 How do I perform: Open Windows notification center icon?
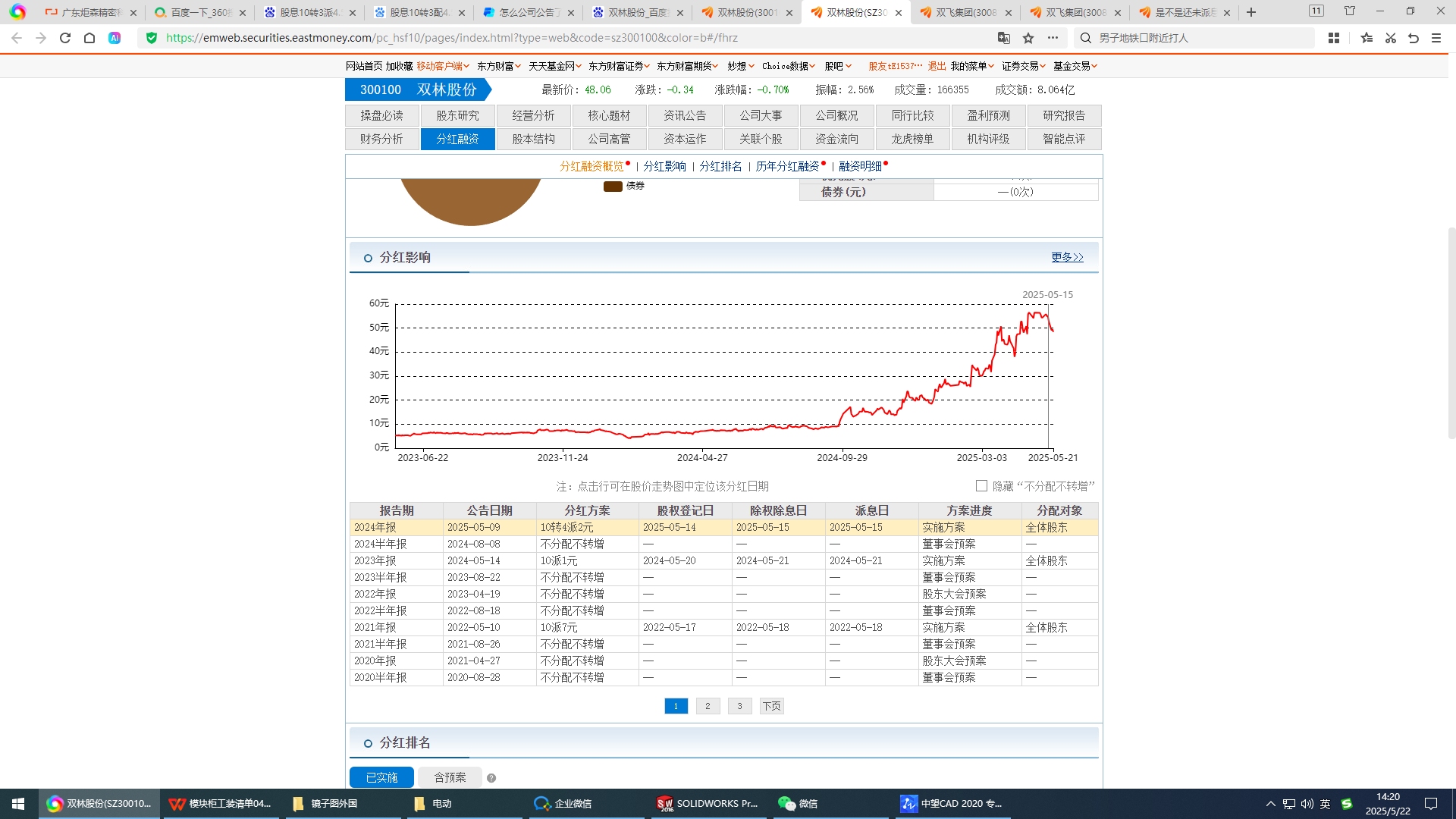coord(1431,804)
